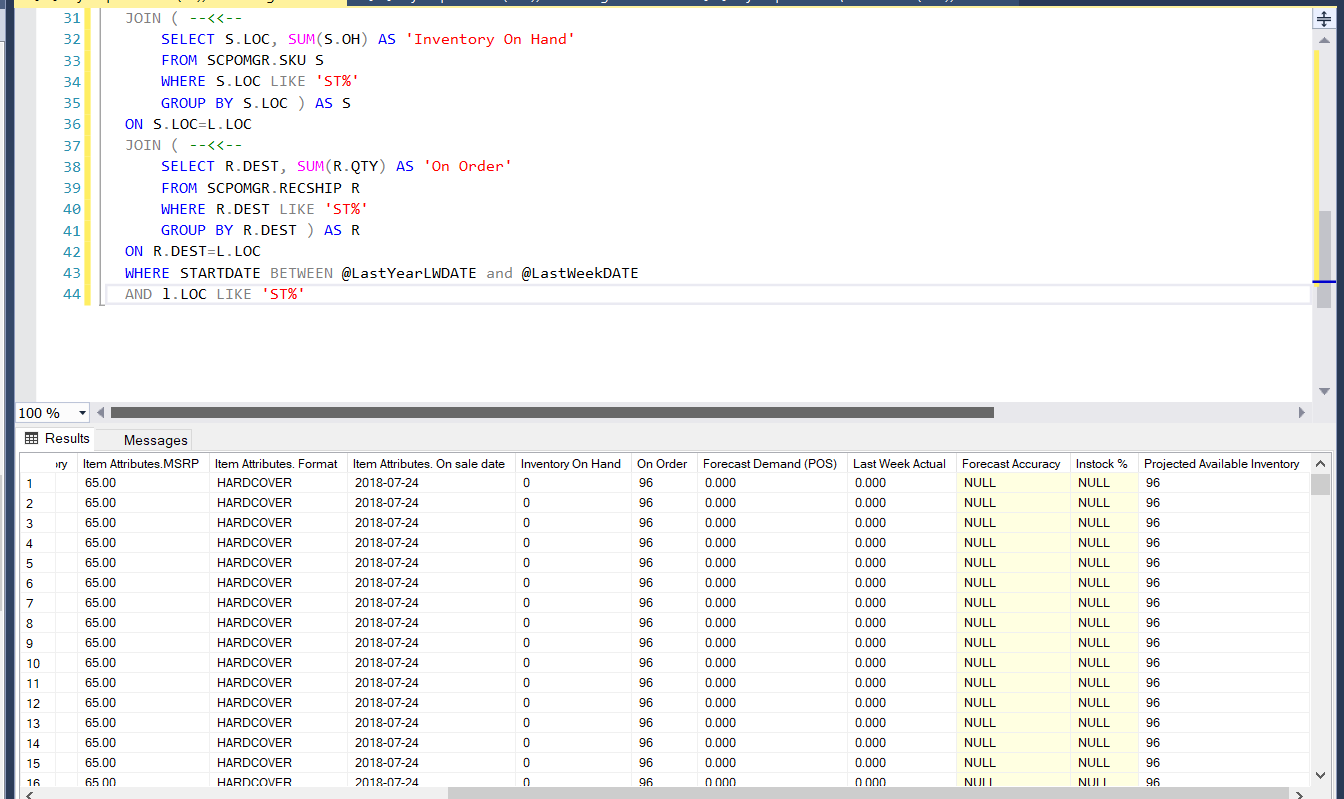Click the editor horizontal scroll right arrow

coord(1301,412)
